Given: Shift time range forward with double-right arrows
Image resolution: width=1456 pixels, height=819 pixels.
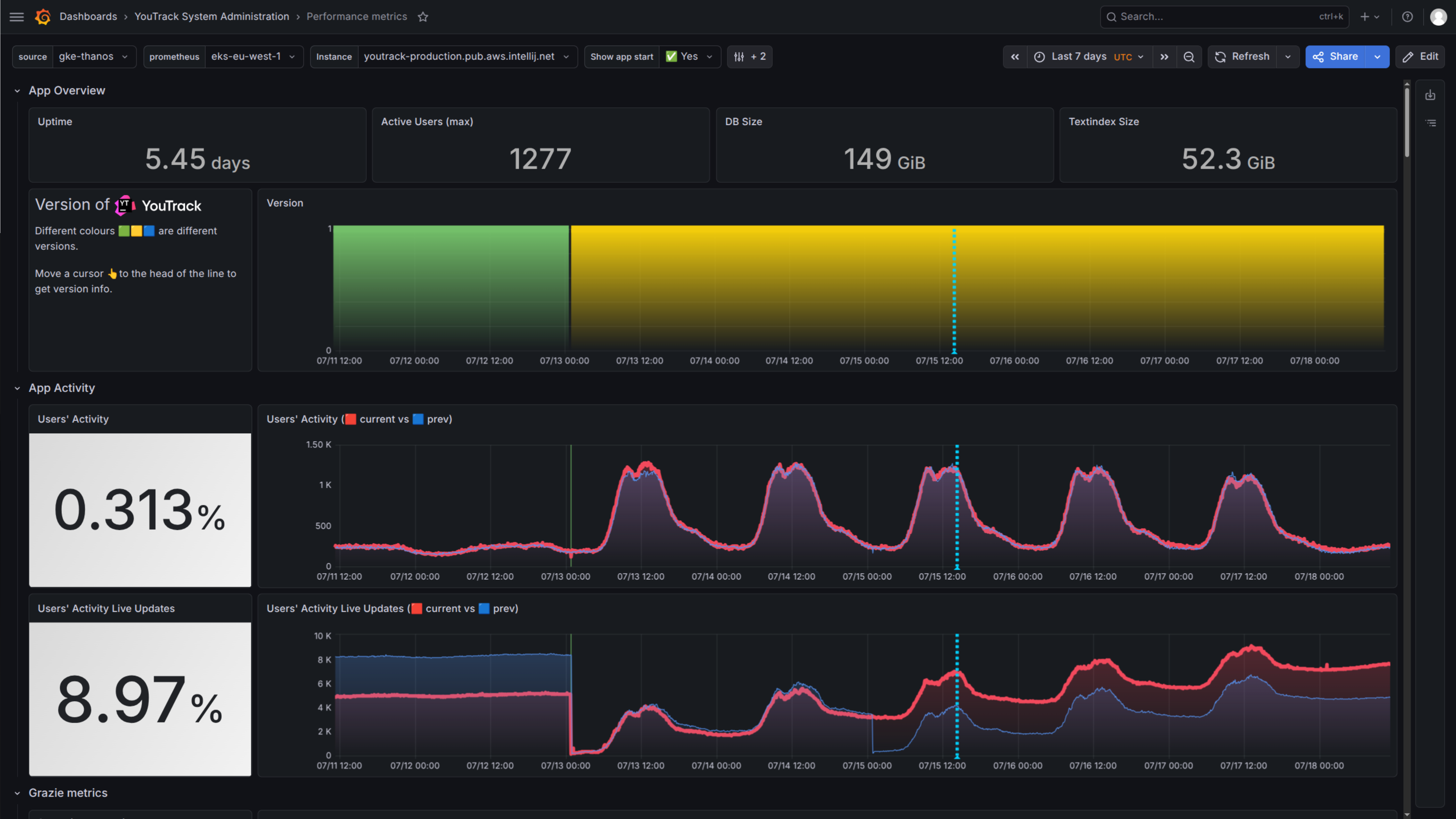Looking at the screenshot, I should point(1164,57).
